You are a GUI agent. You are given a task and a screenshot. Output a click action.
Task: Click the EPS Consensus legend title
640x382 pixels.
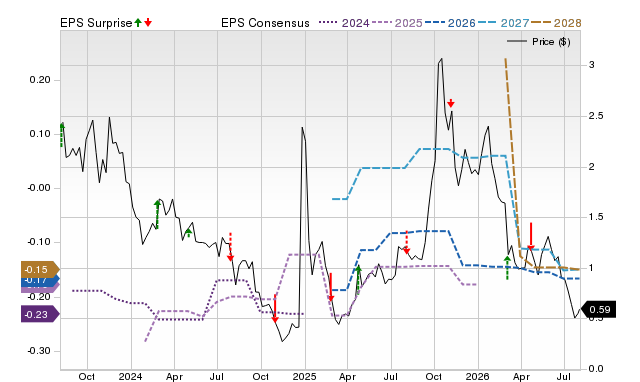(265, 23)
